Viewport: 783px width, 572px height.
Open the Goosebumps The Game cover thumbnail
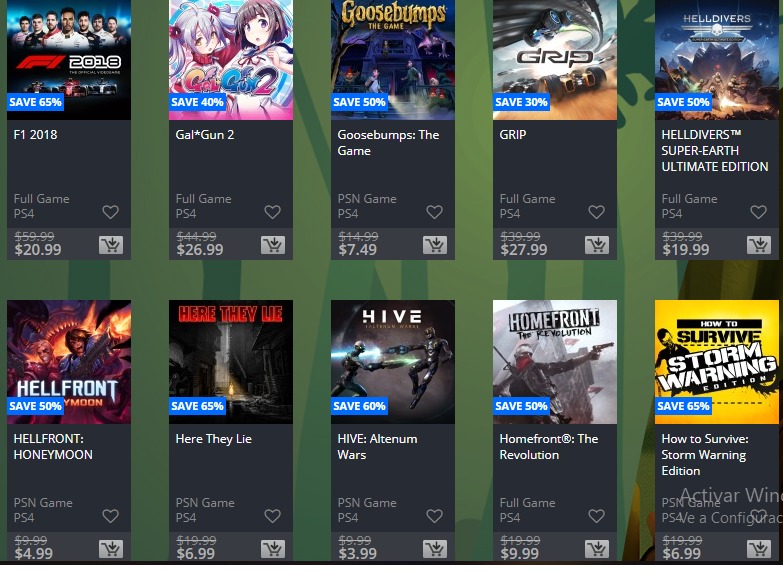[393, 60]
